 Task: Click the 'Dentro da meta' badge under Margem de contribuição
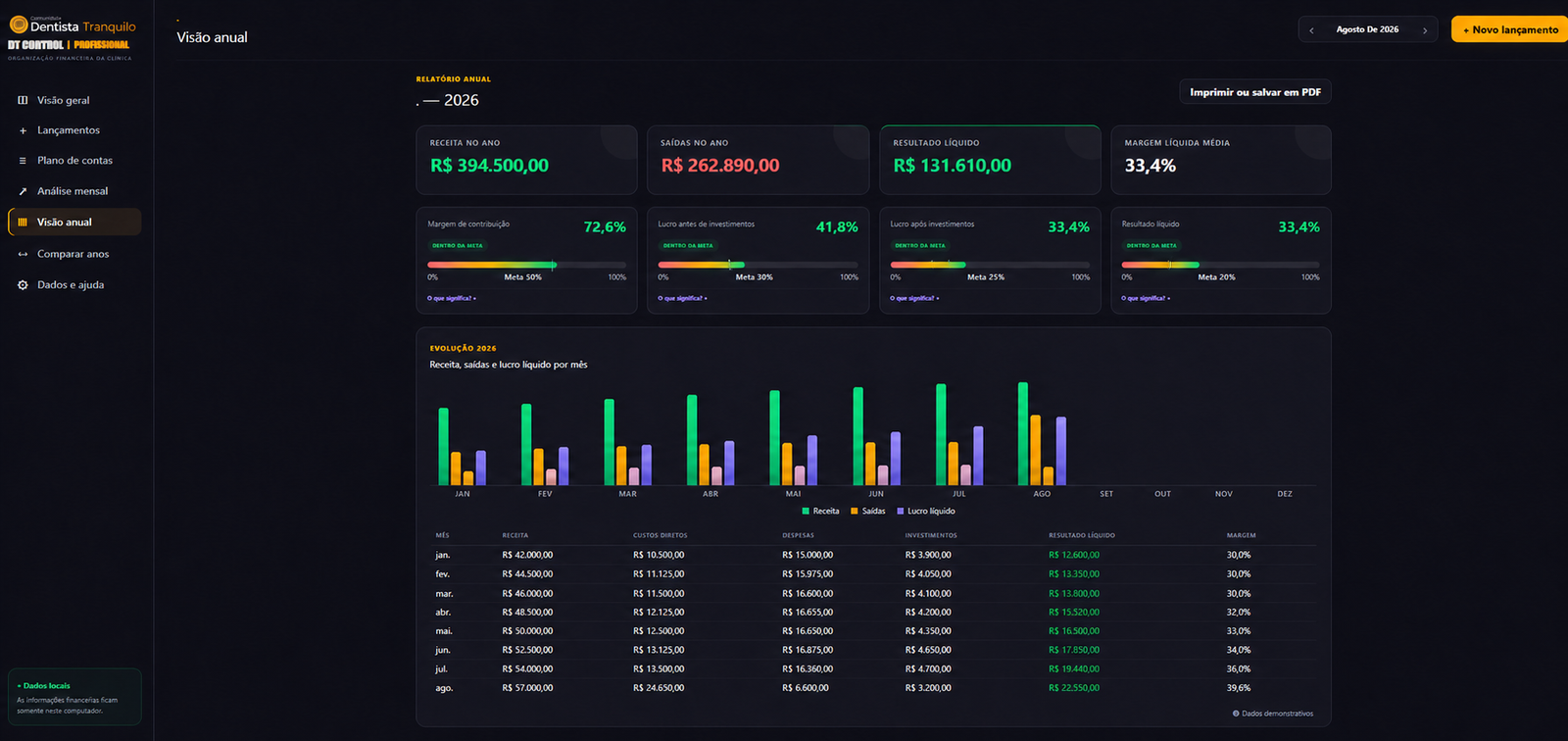click(x=458, y=246)
